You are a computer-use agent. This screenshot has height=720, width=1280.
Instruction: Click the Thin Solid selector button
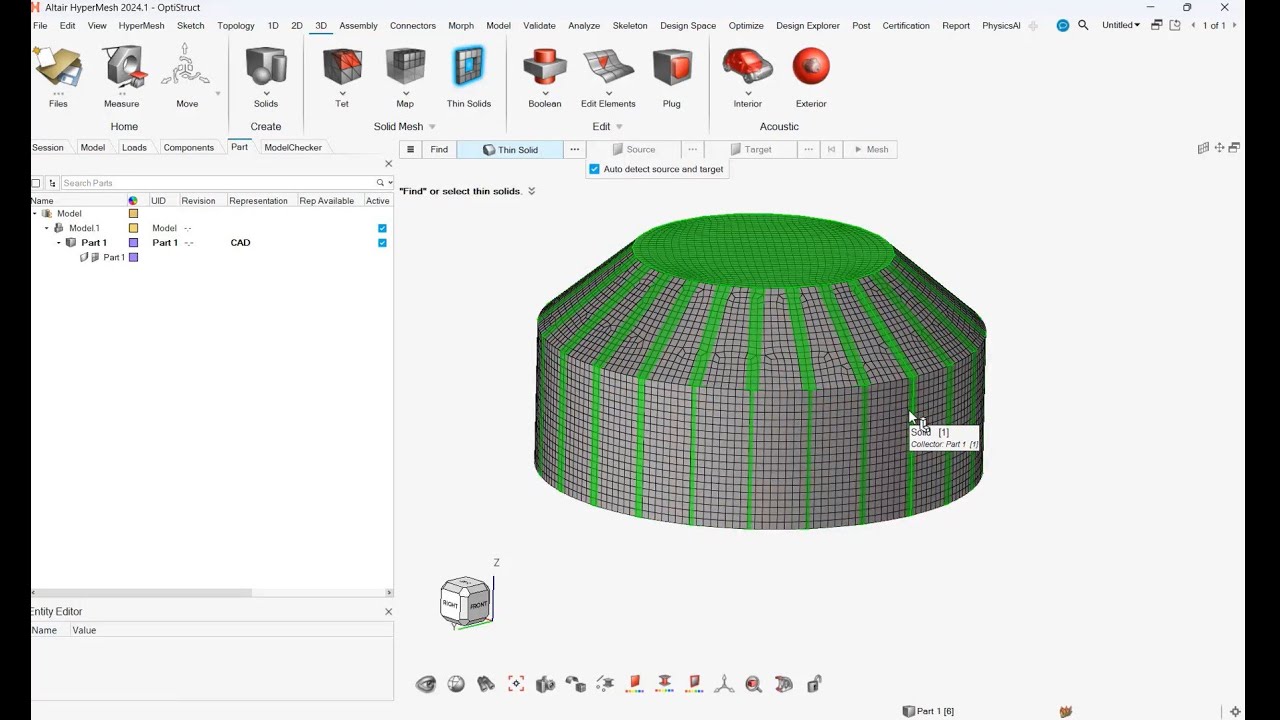click(510, 149)
